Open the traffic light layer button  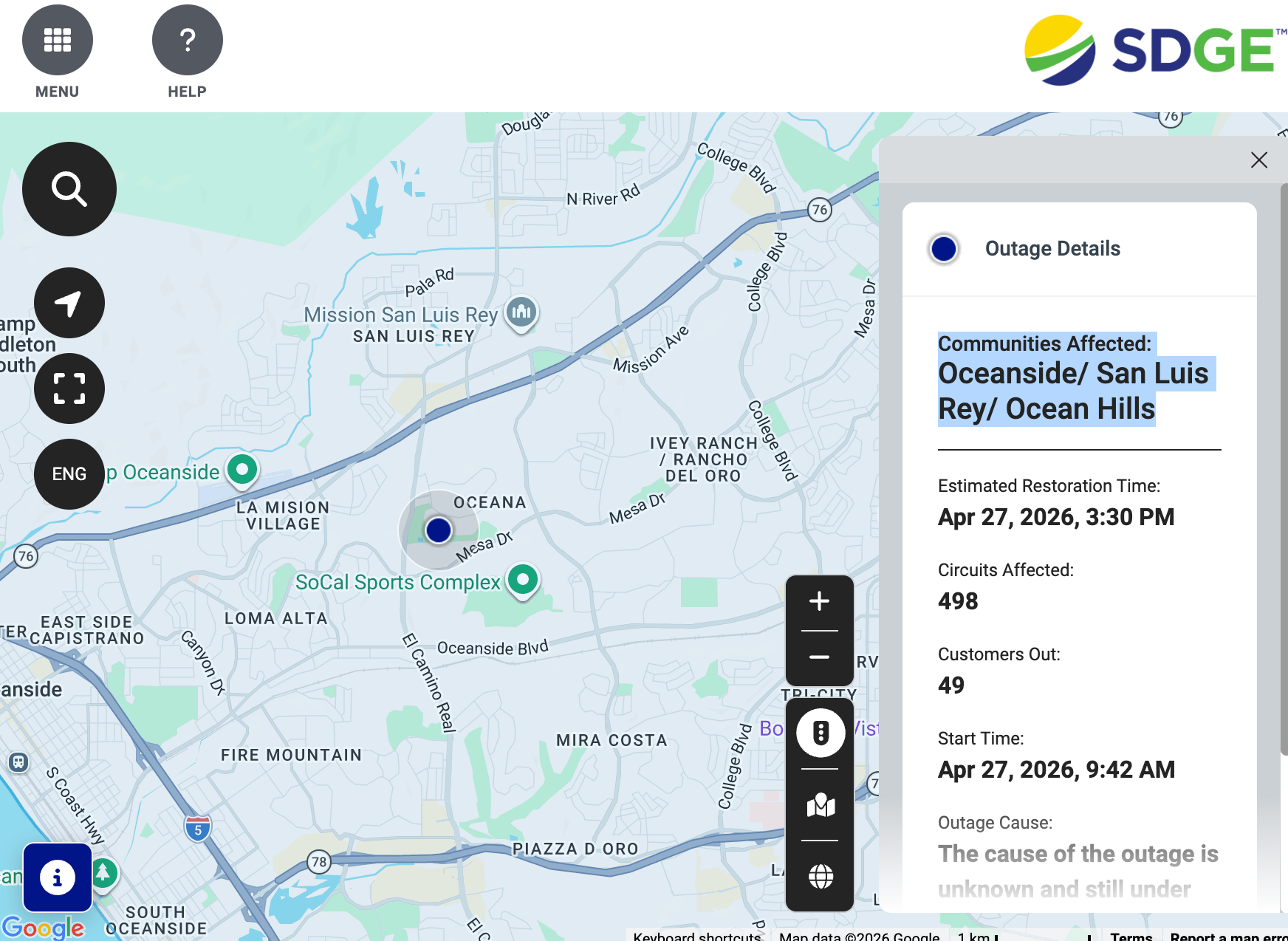(821, 733)
